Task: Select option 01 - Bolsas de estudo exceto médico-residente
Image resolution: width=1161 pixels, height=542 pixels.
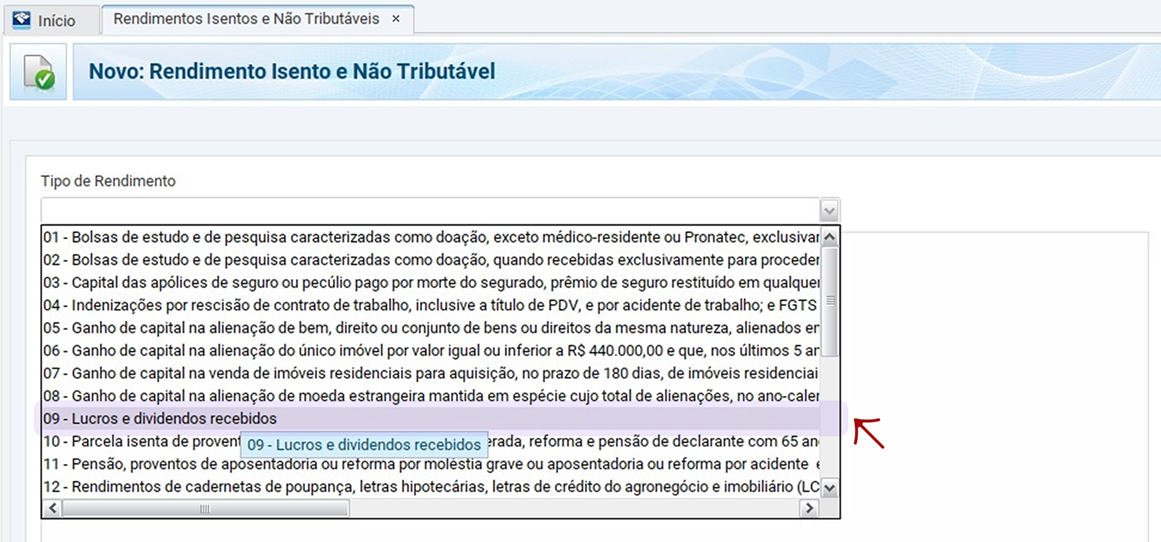Action: click(x=431, y=238)
